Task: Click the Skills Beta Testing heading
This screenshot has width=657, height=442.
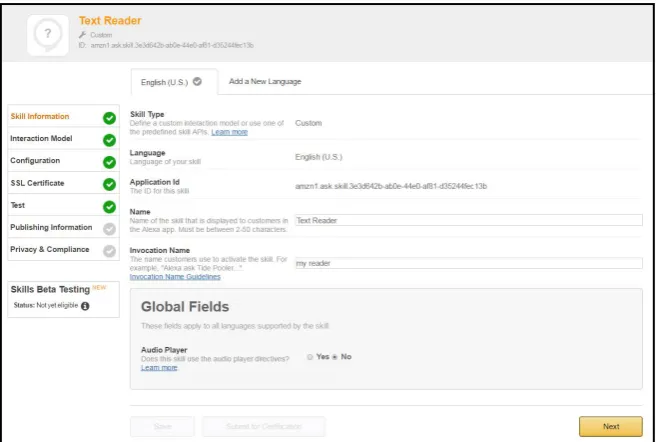Action: [50, 289]
